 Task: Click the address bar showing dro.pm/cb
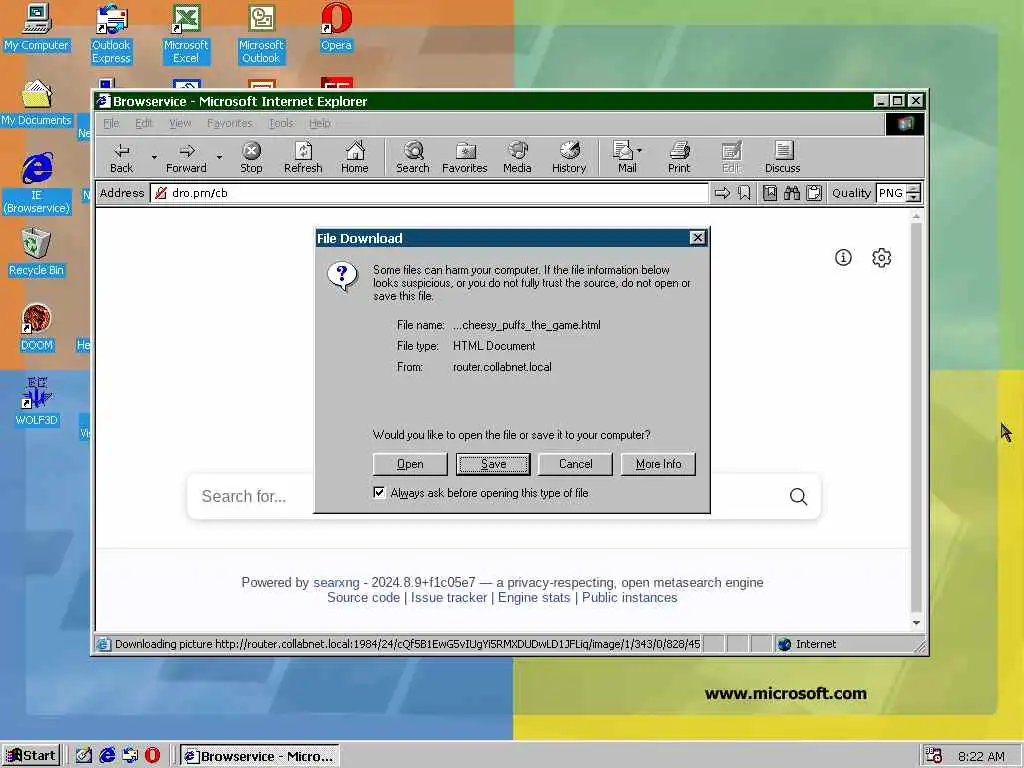pyautogui.click(x=430, y=193)
